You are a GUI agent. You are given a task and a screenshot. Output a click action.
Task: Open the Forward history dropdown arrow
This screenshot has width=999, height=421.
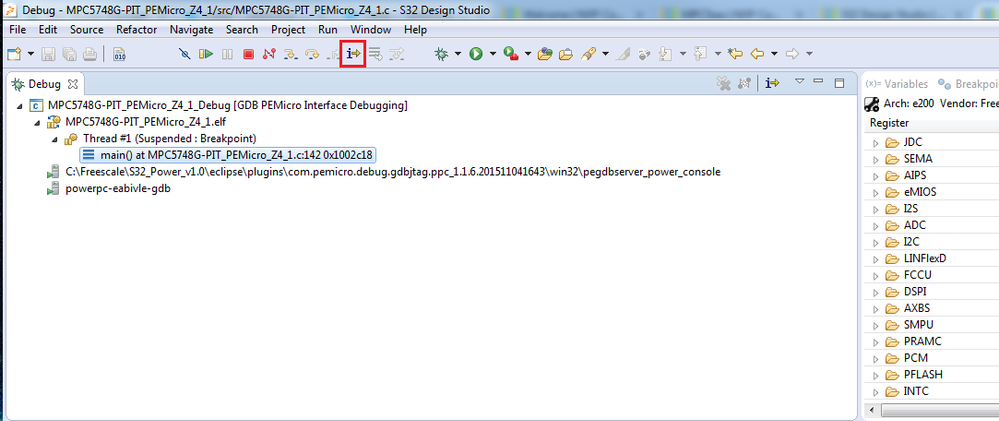click(x=809, y=54)
